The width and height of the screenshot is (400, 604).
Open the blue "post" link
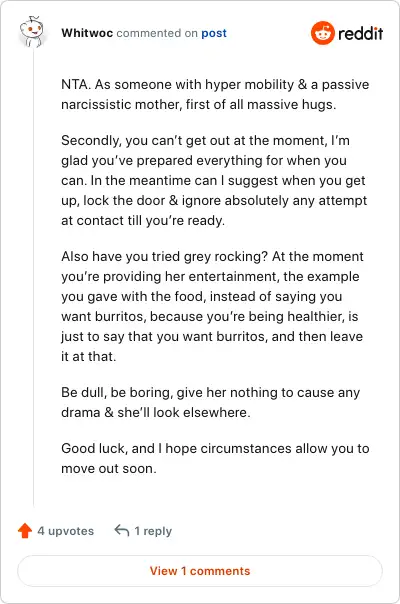pos(214,34)
